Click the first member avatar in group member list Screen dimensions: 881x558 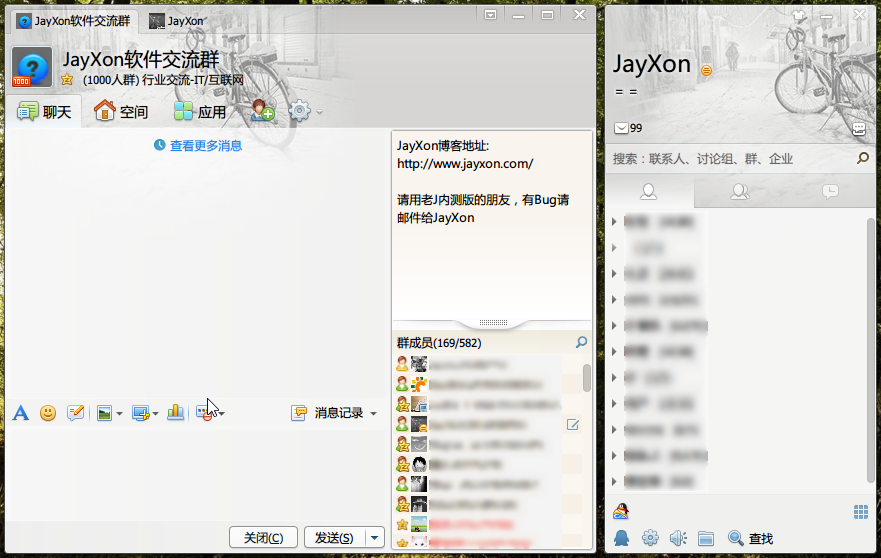(x=419, y=364)
